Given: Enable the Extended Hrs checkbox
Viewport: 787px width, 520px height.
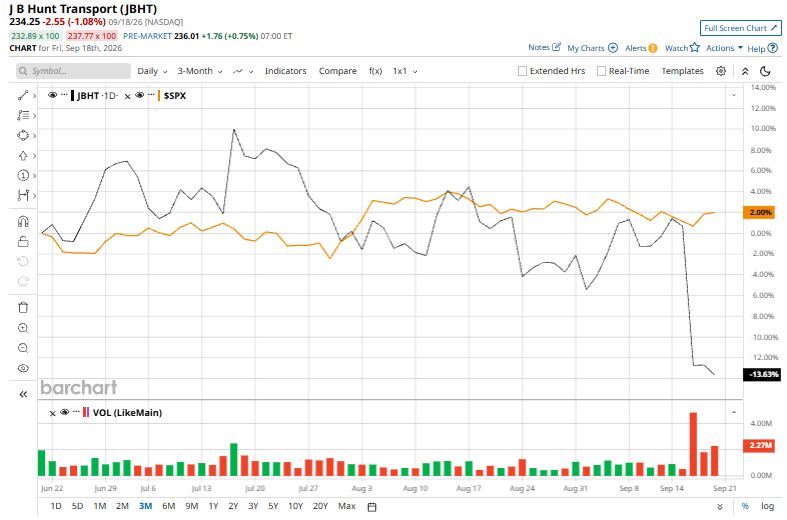Looking at the screenshot, I should click(x=522, y=71).
